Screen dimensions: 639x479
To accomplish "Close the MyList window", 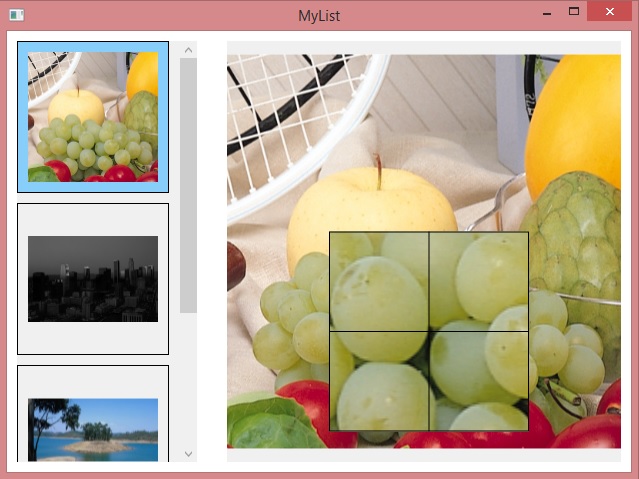I will [609, 13].
